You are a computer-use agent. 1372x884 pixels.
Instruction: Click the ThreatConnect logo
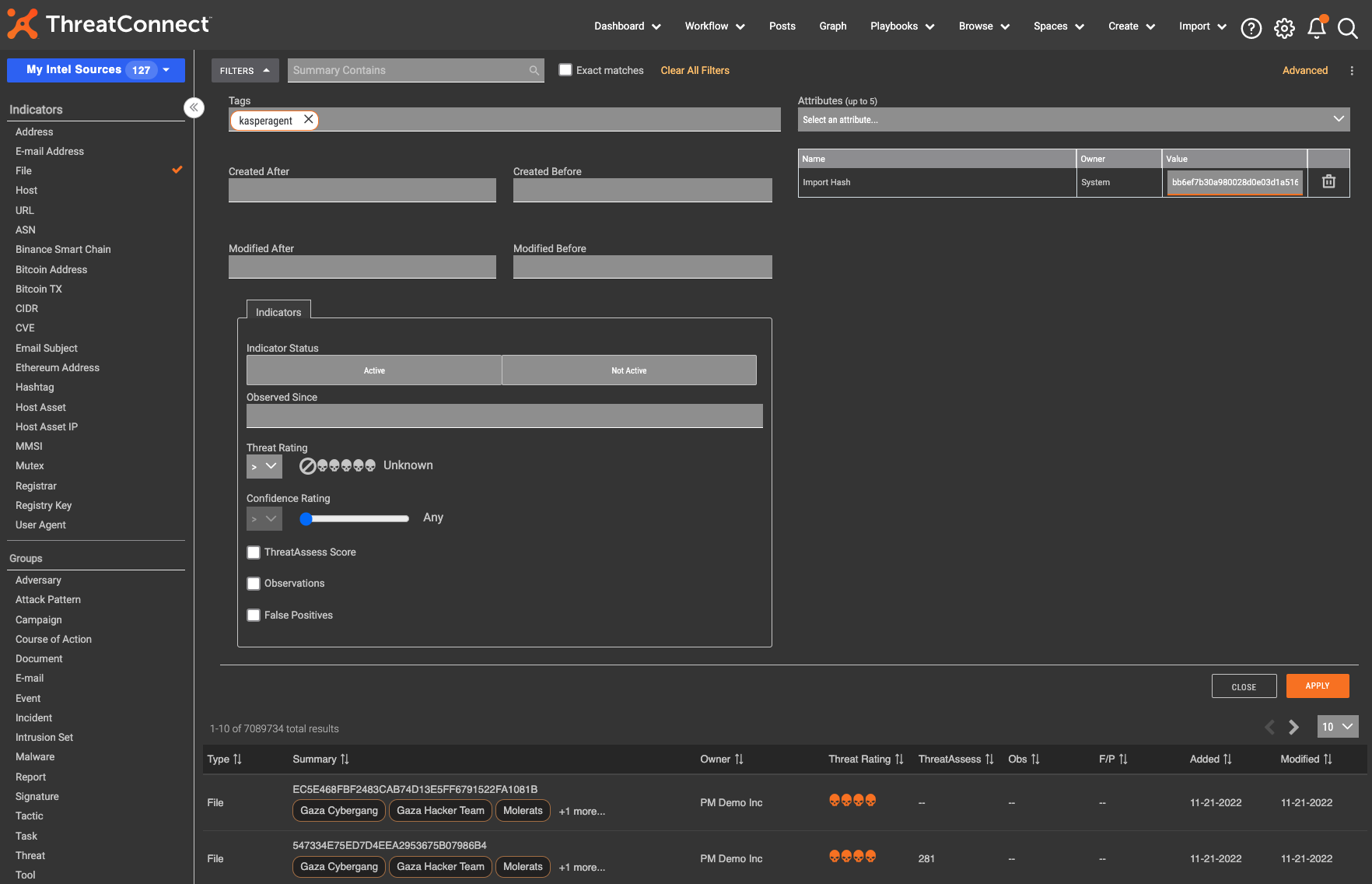point(109,24)
